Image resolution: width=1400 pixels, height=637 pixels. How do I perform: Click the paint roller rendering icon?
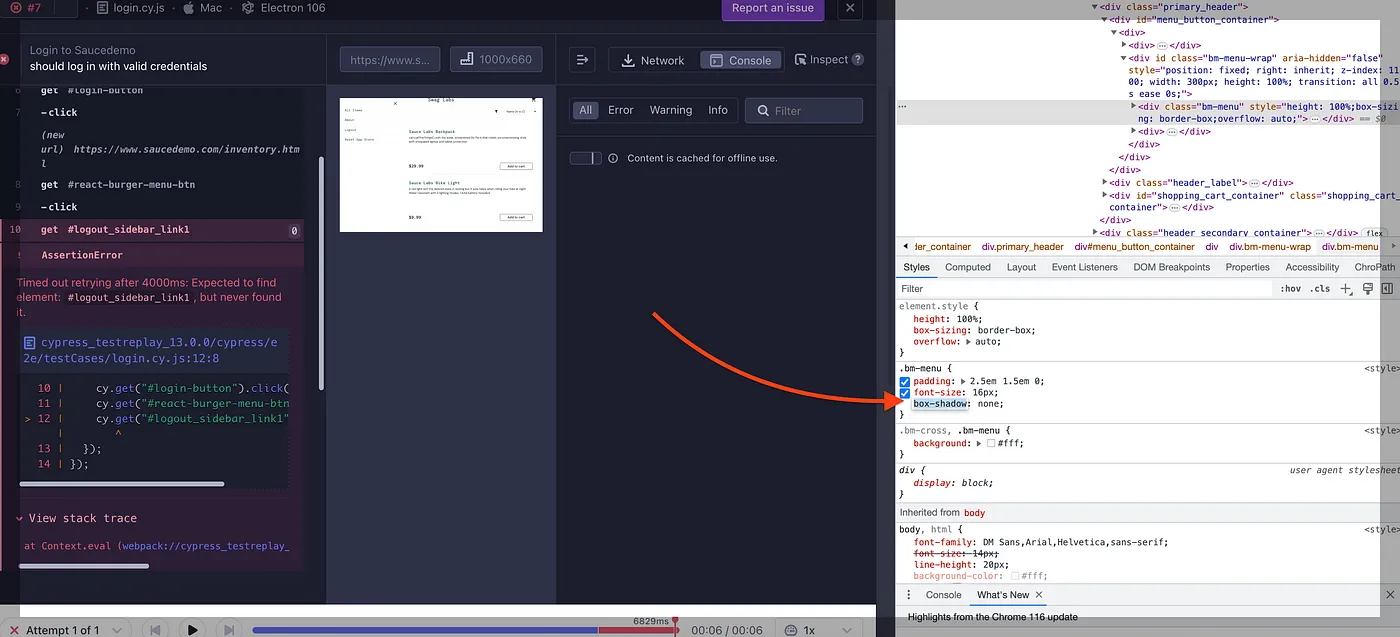1367,289
